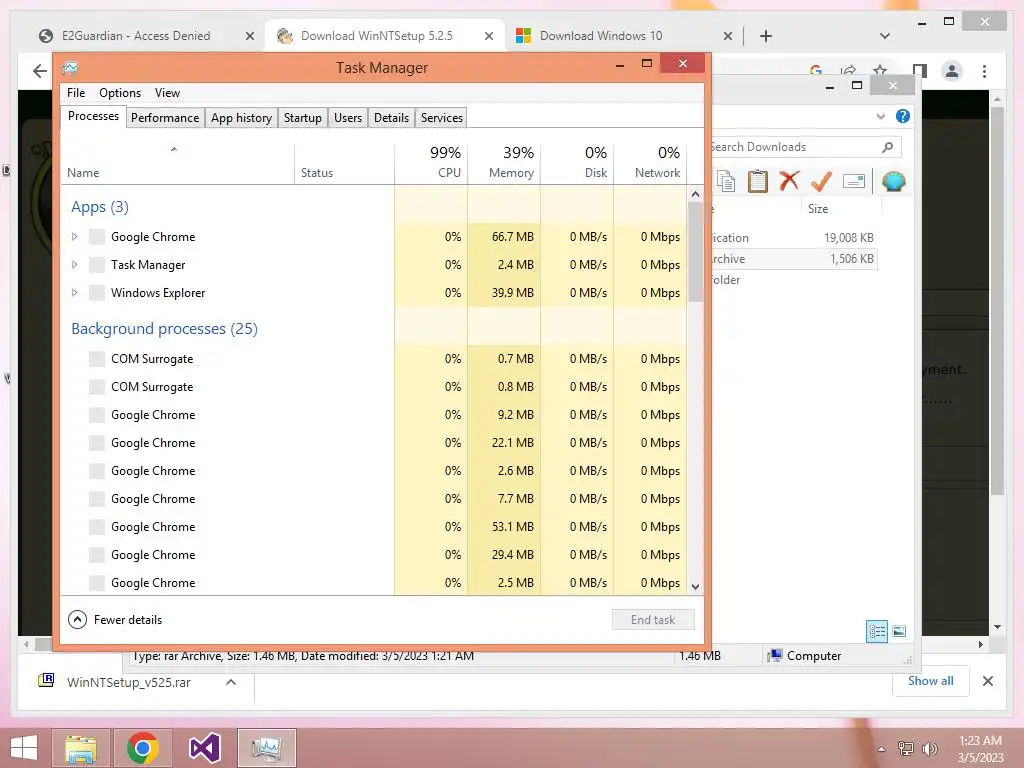Switch to the App history tab
This screenshot has height=768, width=1024.
[241, 118]
